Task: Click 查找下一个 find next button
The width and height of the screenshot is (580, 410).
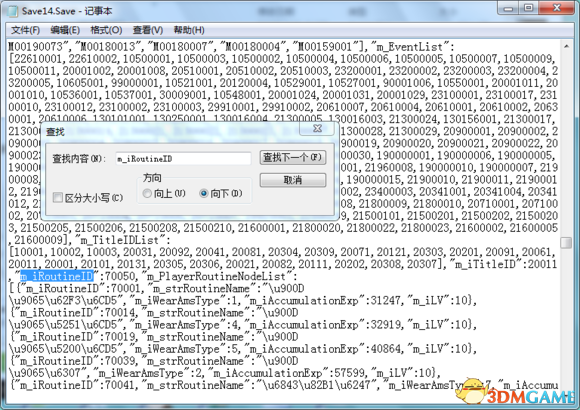Action: [x=293, y=158]
